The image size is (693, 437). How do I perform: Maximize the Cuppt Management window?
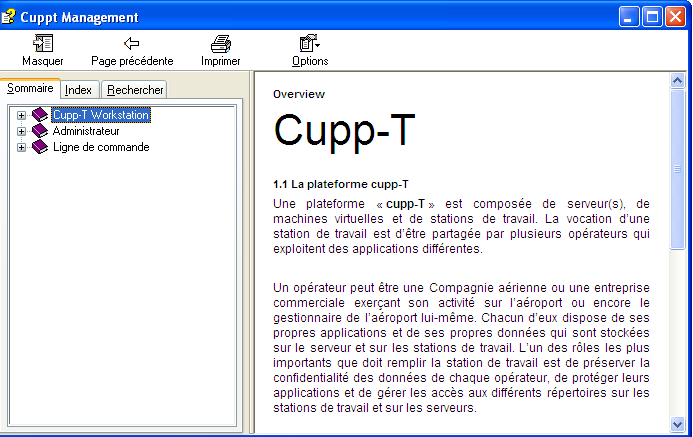click(652, 17)
